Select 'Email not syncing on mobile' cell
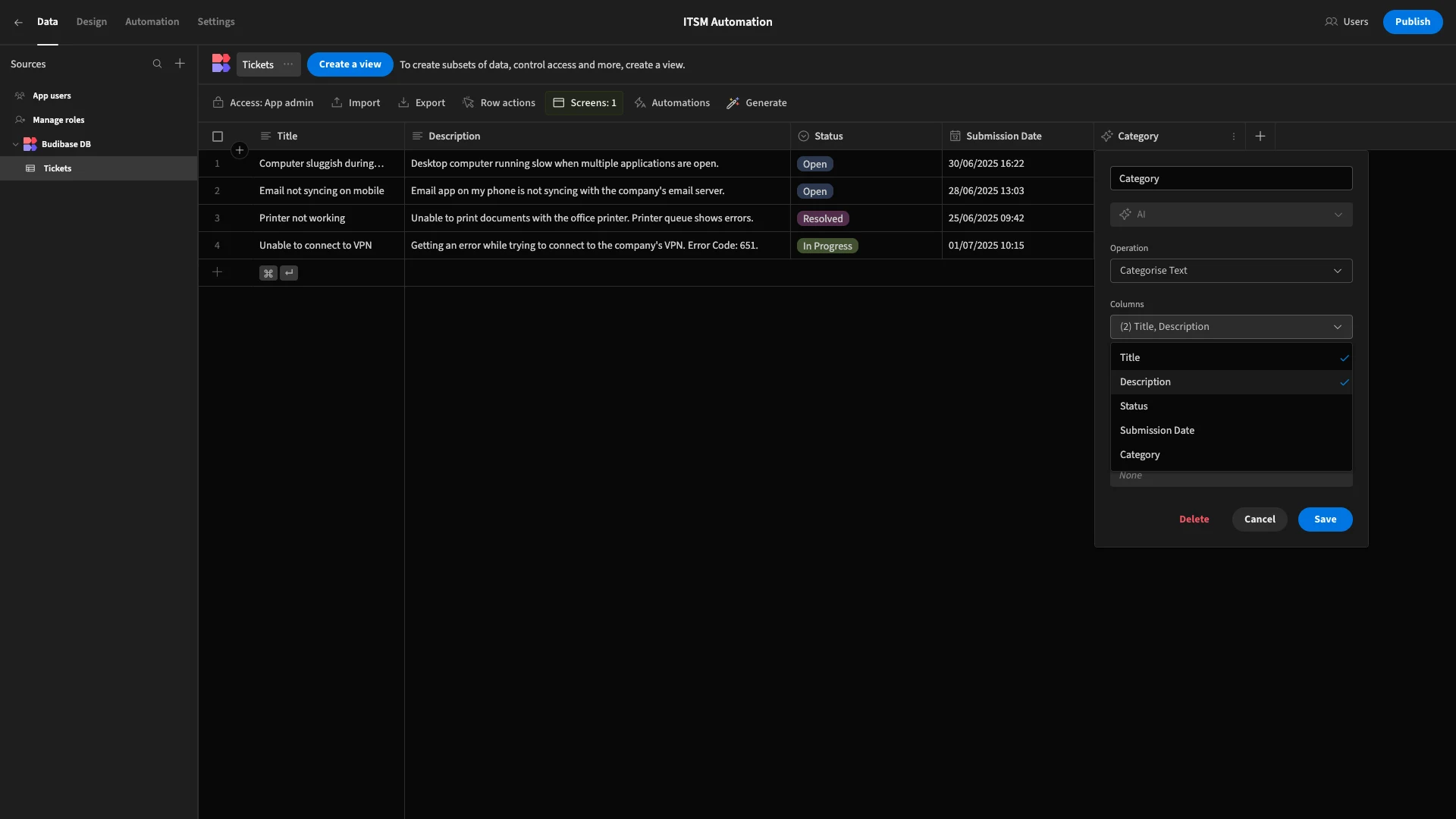1456x819 pixels. [328, 191]
